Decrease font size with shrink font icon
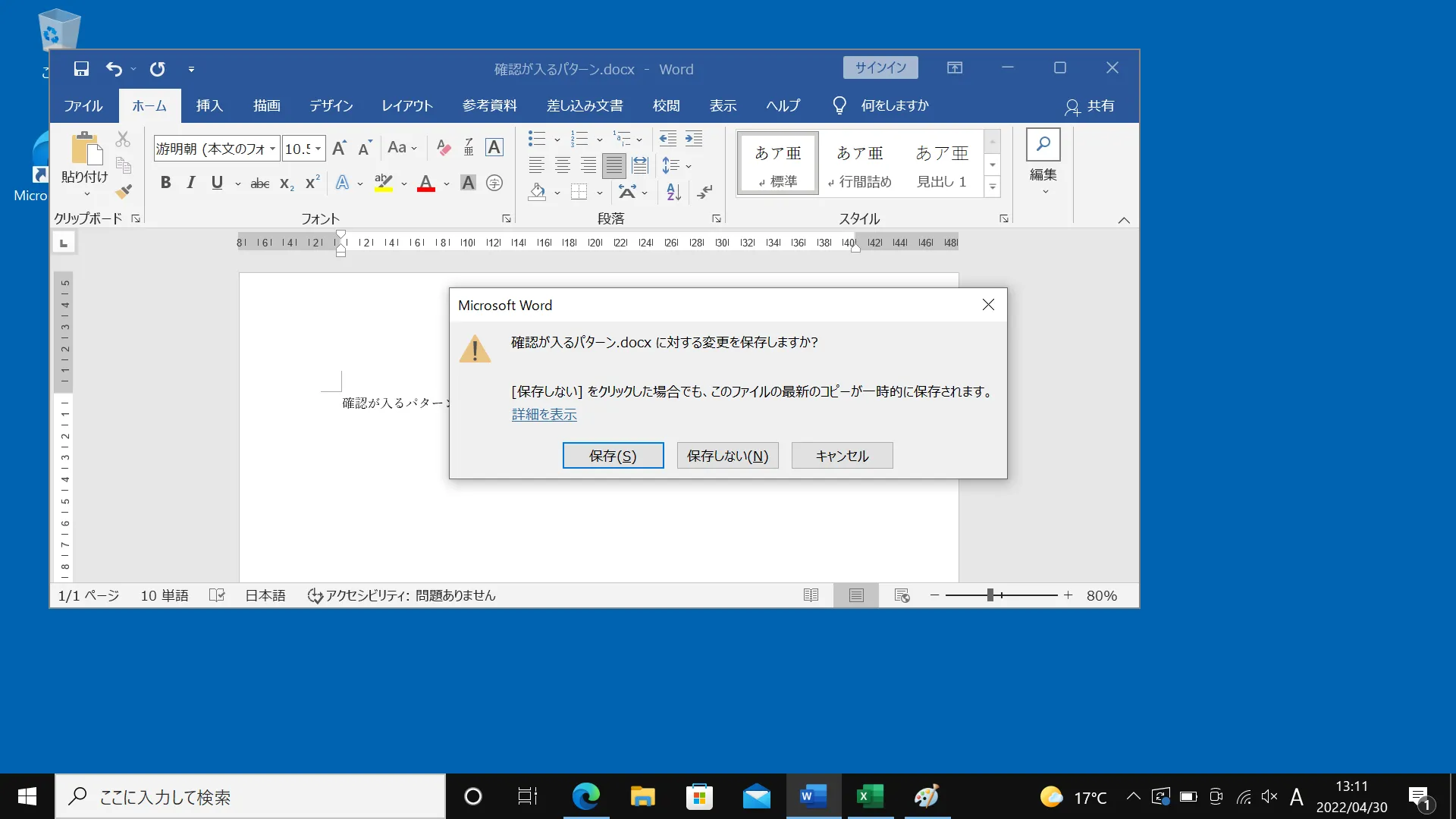The width and height of the screenshot is (1456, 819). tap(365, 148)
